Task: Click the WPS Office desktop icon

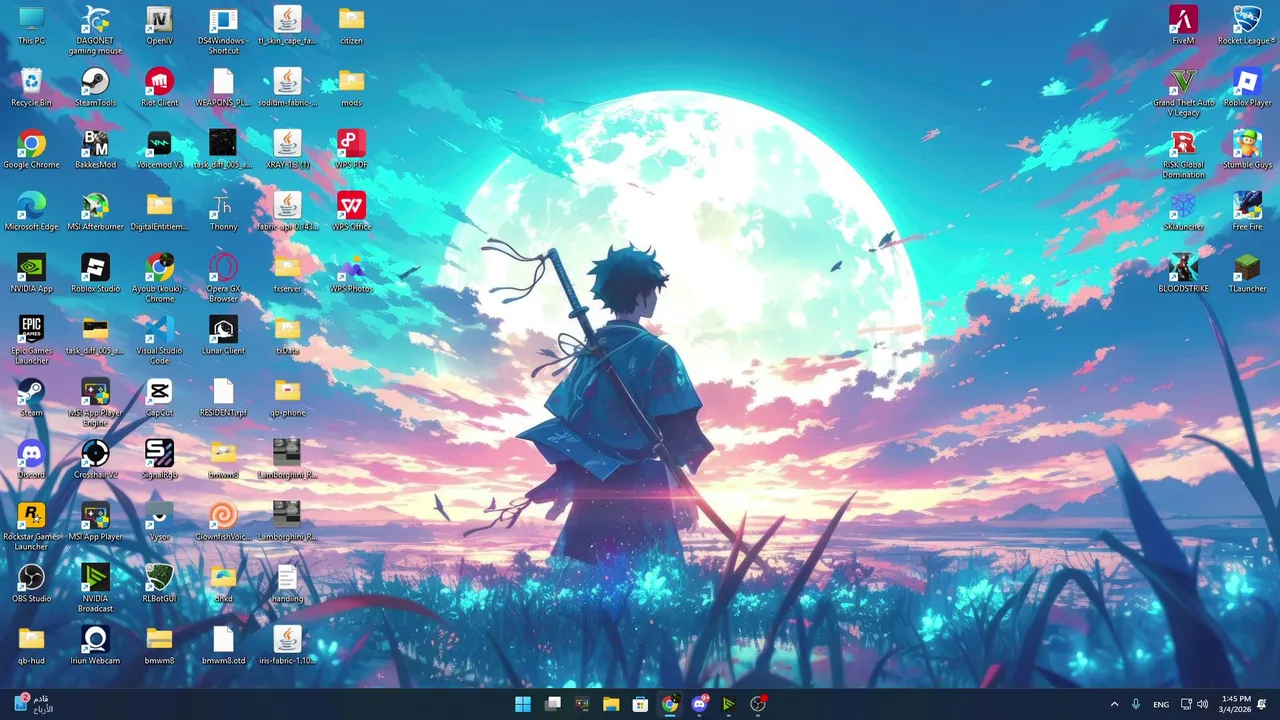Action: tap(351, 212)
